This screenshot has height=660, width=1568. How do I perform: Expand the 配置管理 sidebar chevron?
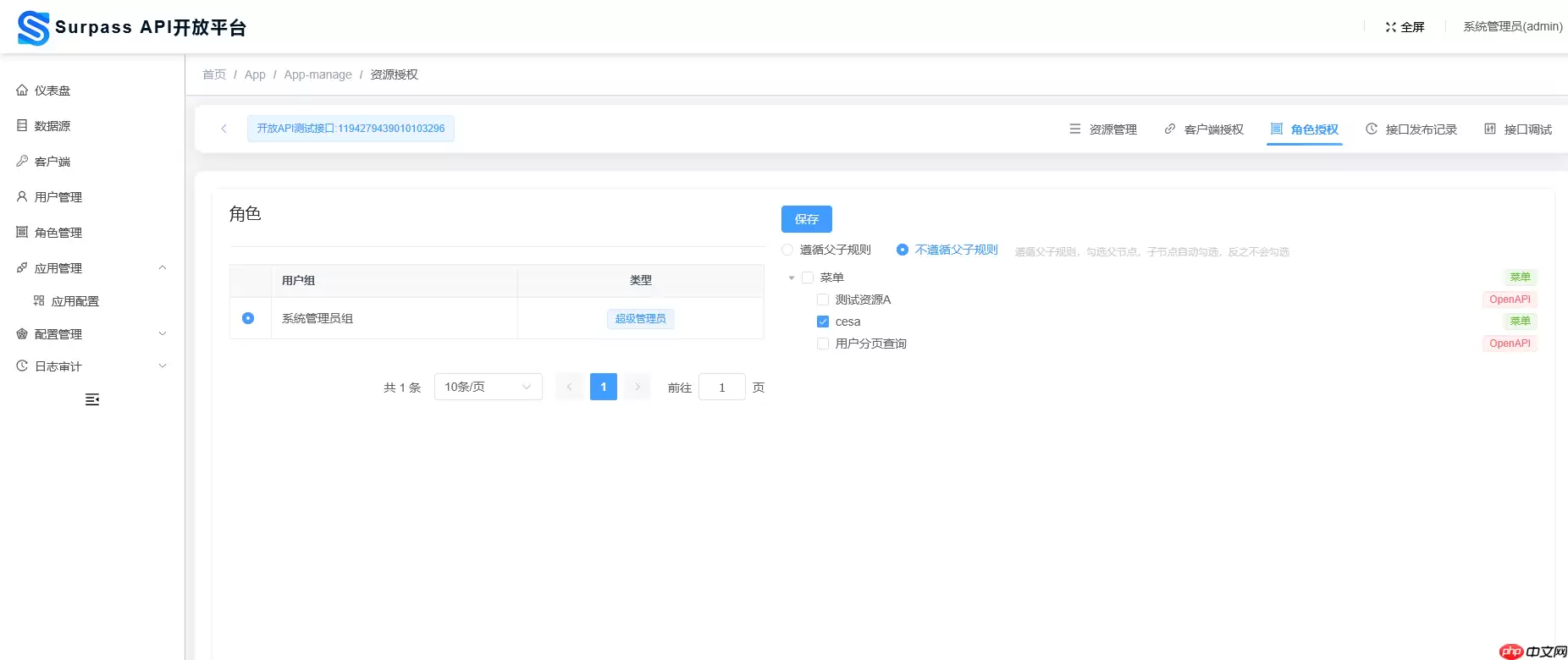pos(163,334)
